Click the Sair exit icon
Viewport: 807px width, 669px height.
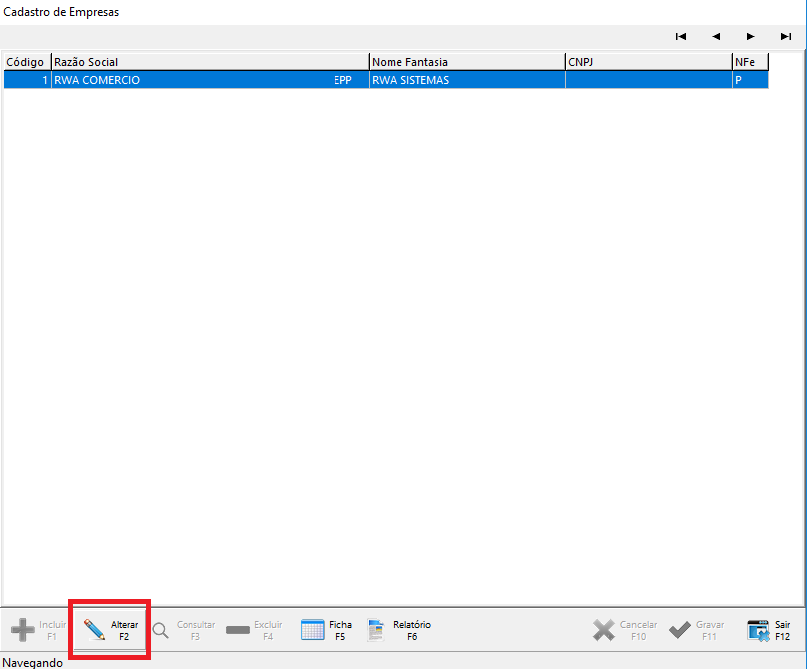[758, 630]
